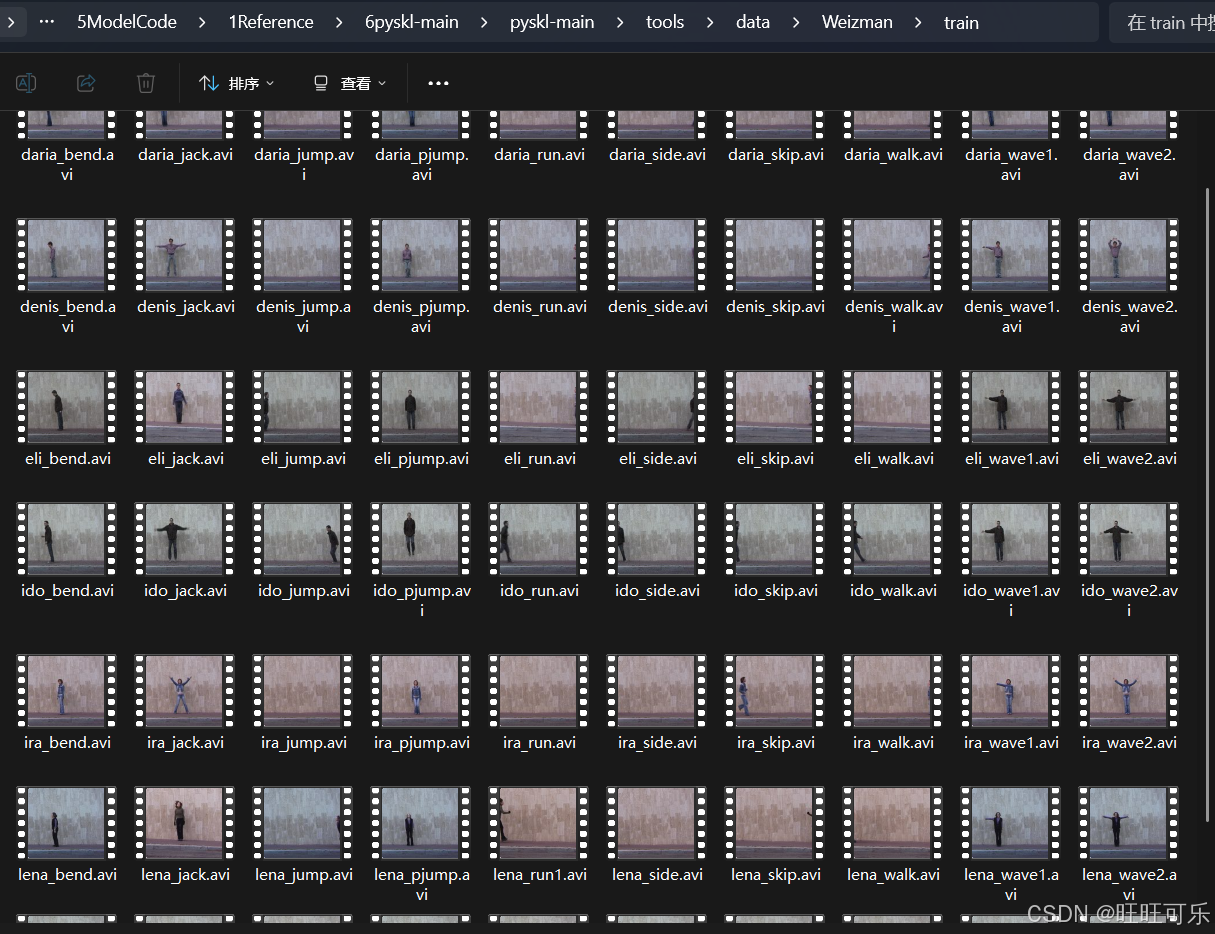
Task: Click the daria_run.avi file name
Action: tap(540, 155)
